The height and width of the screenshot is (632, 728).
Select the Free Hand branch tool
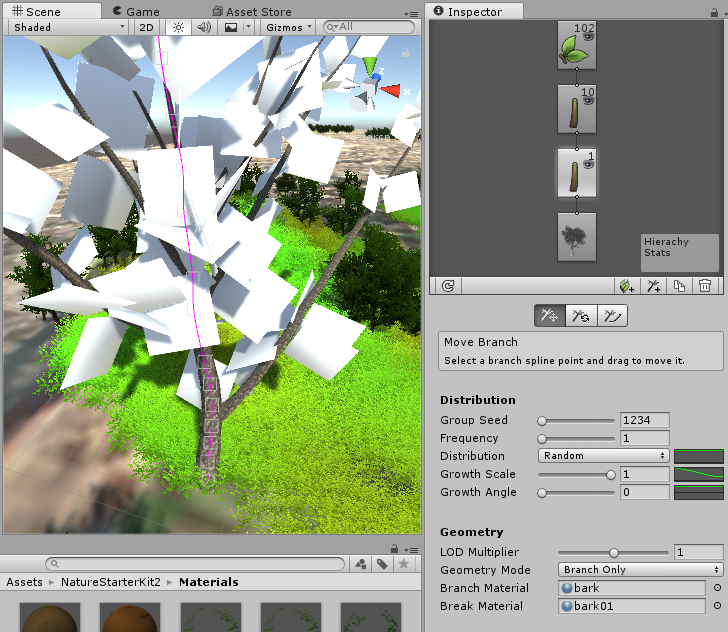(612, 316)
